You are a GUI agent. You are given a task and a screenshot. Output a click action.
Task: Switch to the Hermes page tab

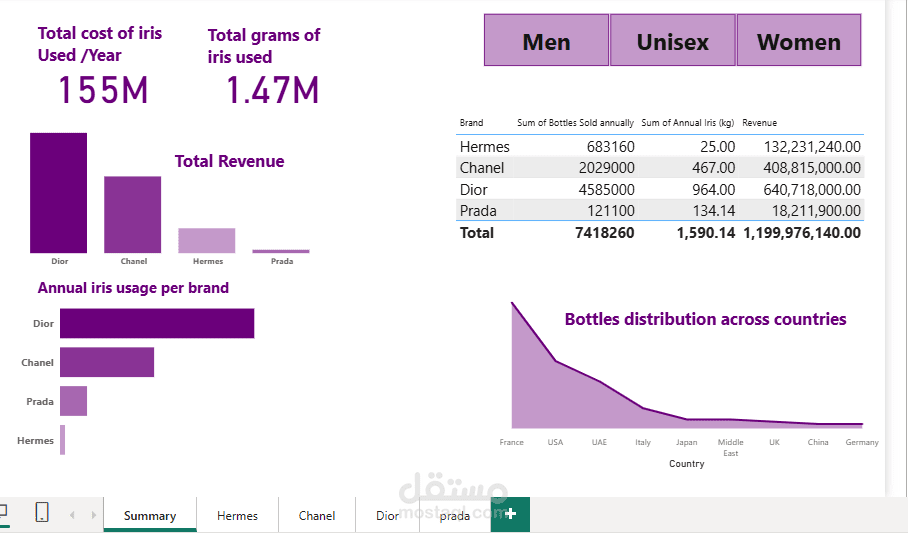237,515
